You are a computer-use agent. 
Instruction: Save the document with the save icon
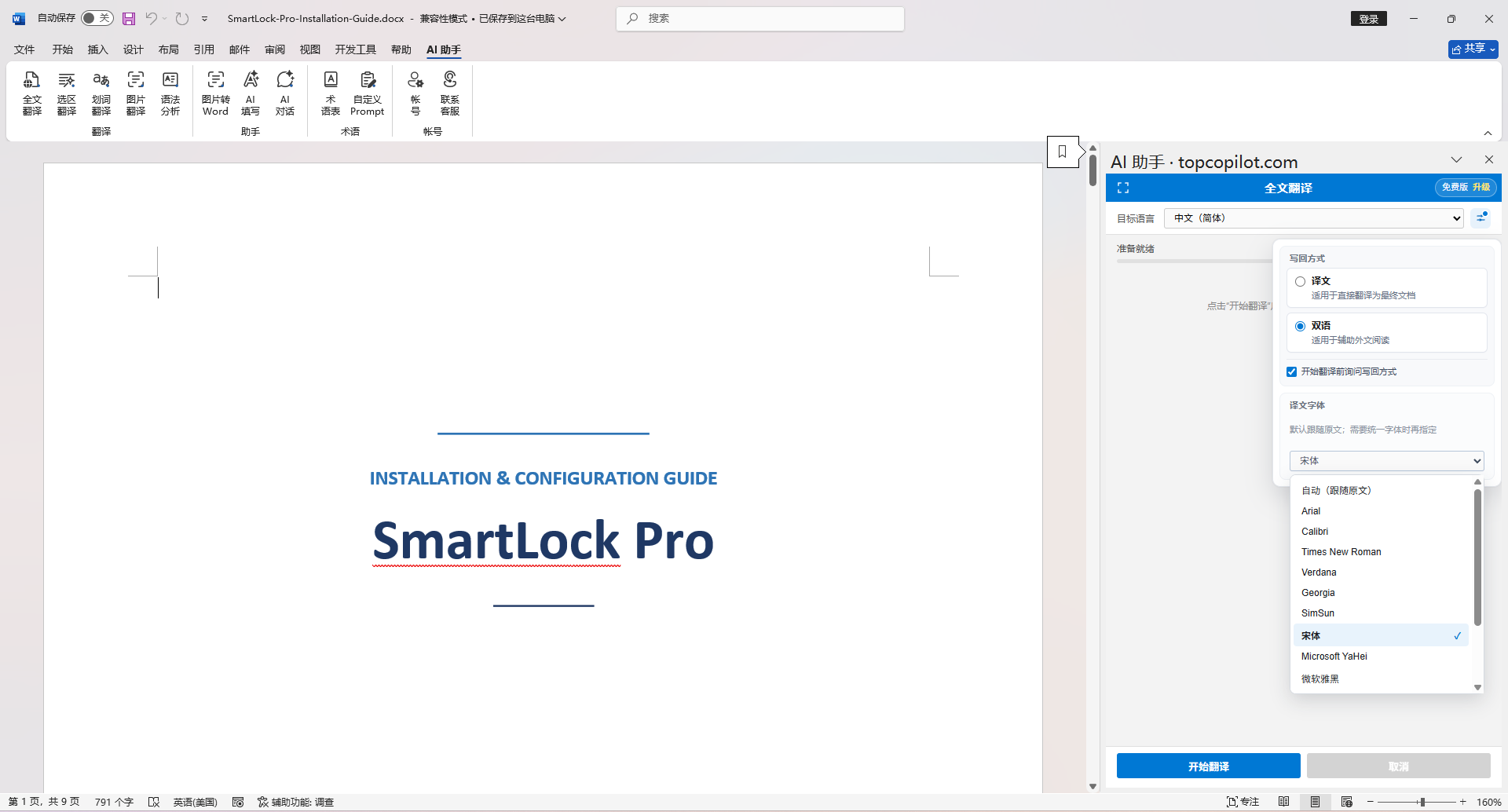coord(129,18)
